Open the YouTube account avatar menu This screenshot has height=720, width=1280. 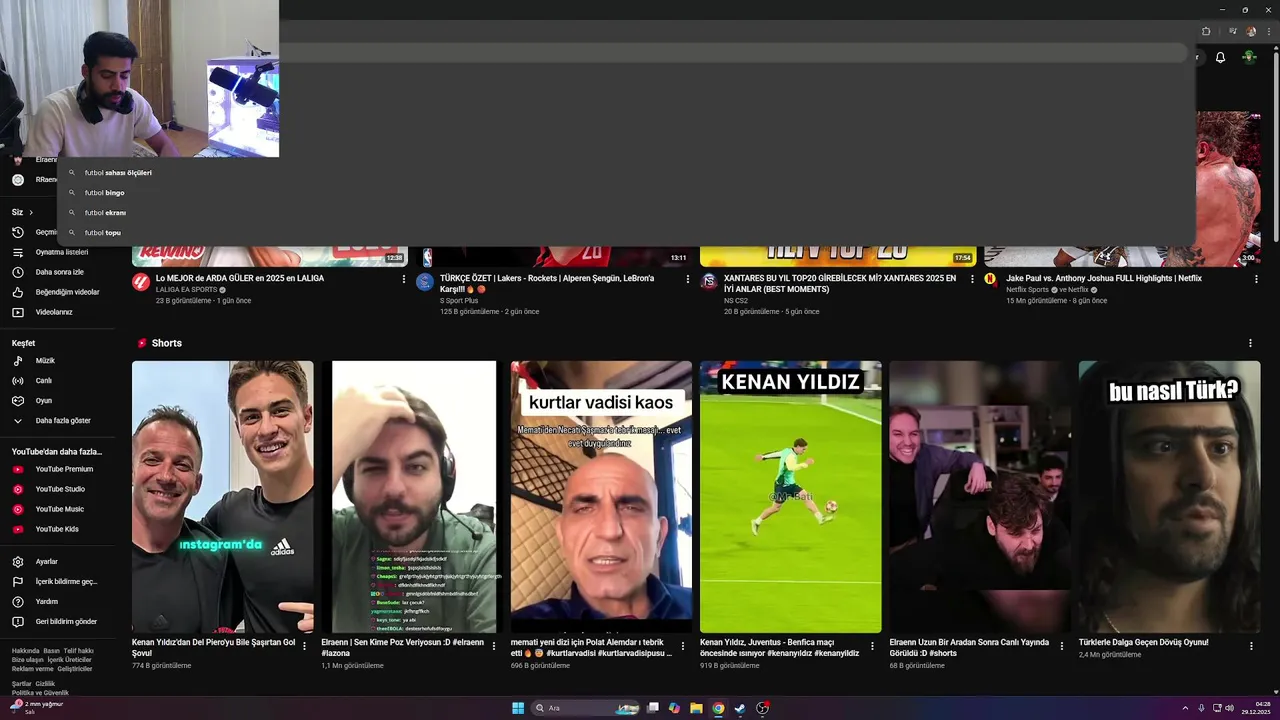click(x=1249, y=57)
